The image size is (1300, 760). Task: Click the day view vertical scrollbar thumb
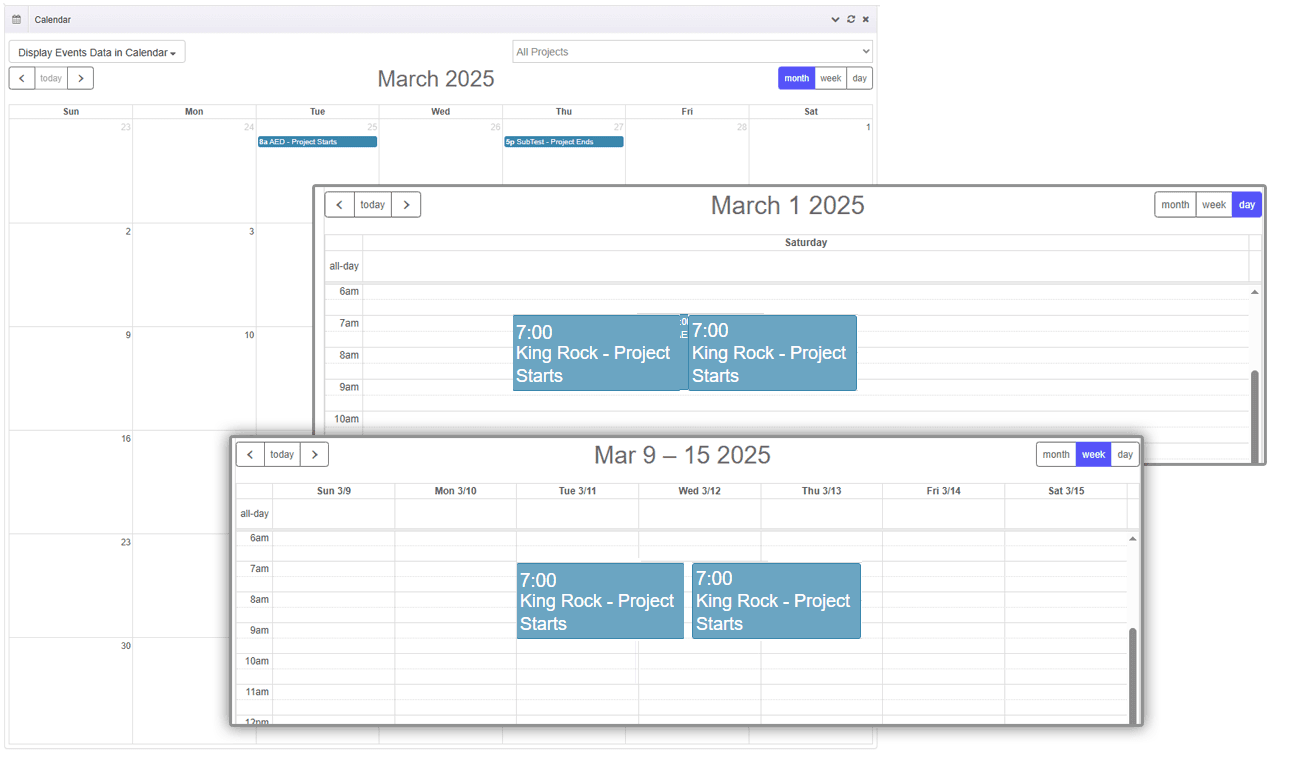point(1255,415)
